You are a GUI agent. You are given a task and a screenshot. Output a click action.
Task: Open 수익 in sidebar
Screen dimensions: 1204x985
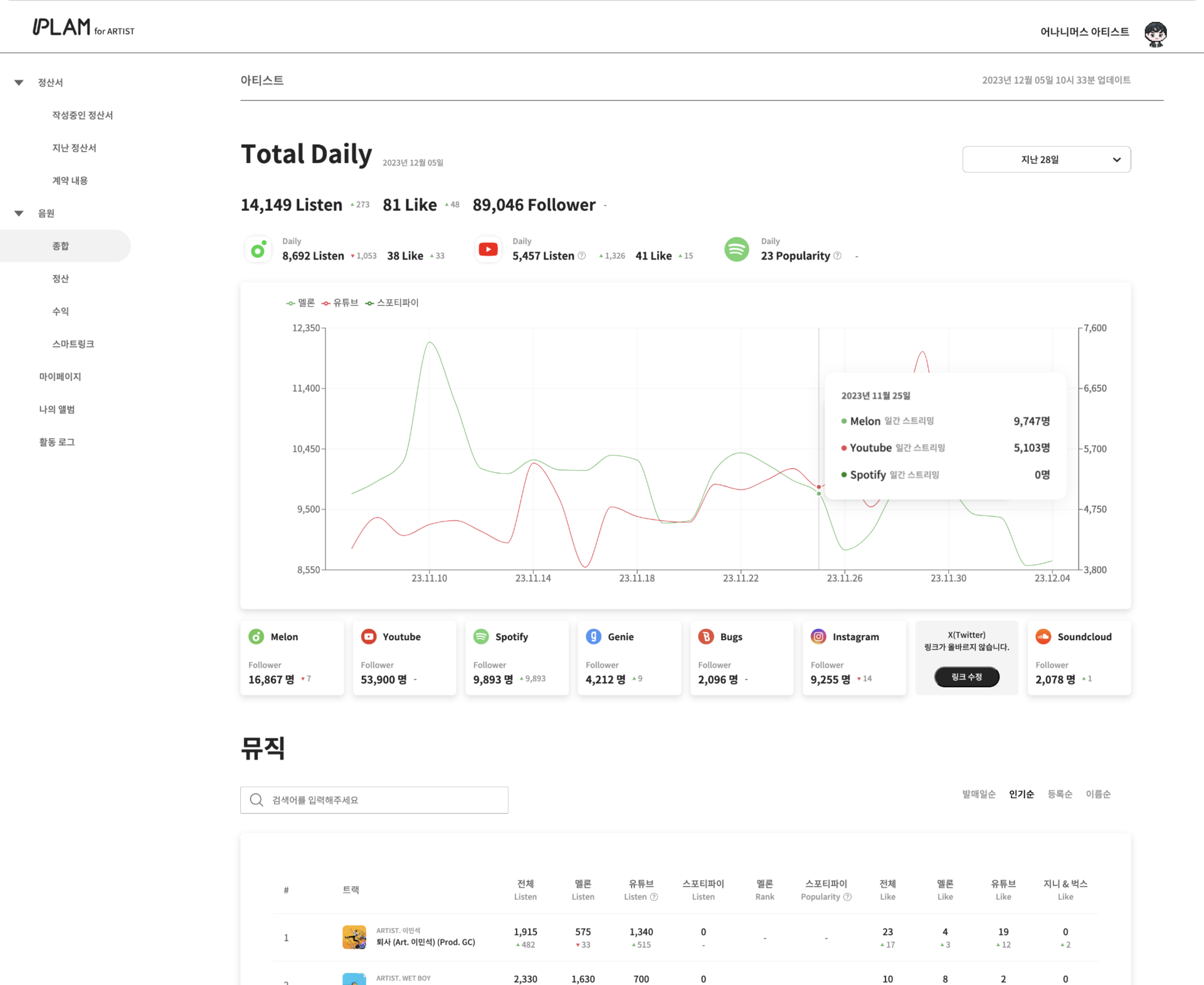(60, 311)
